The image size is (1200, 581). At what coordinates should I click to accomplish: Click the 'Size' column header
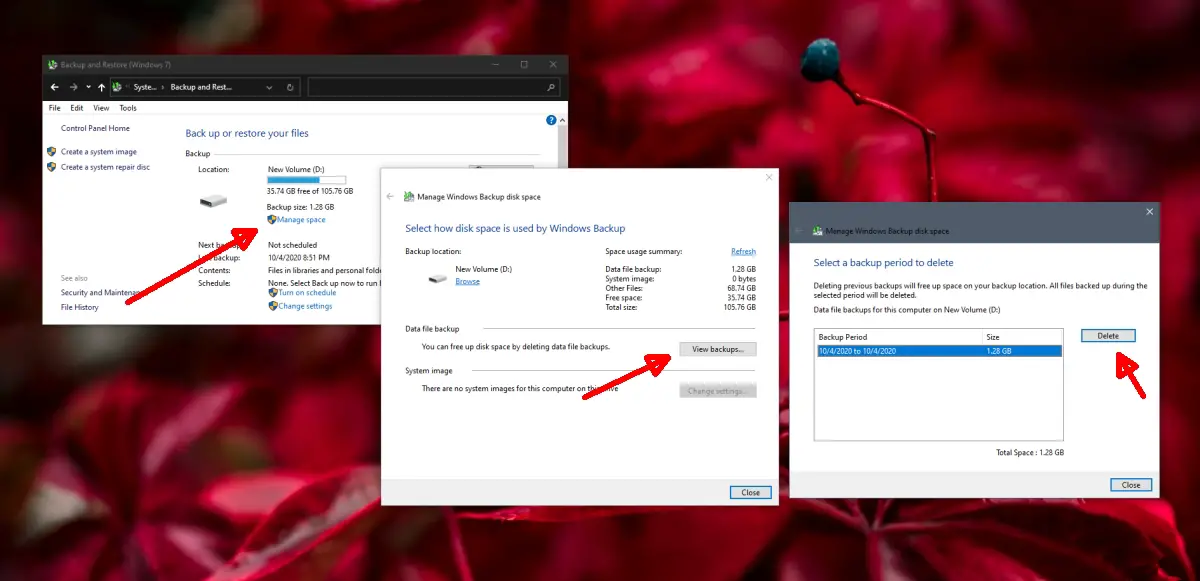click(x=1024, y=337)
